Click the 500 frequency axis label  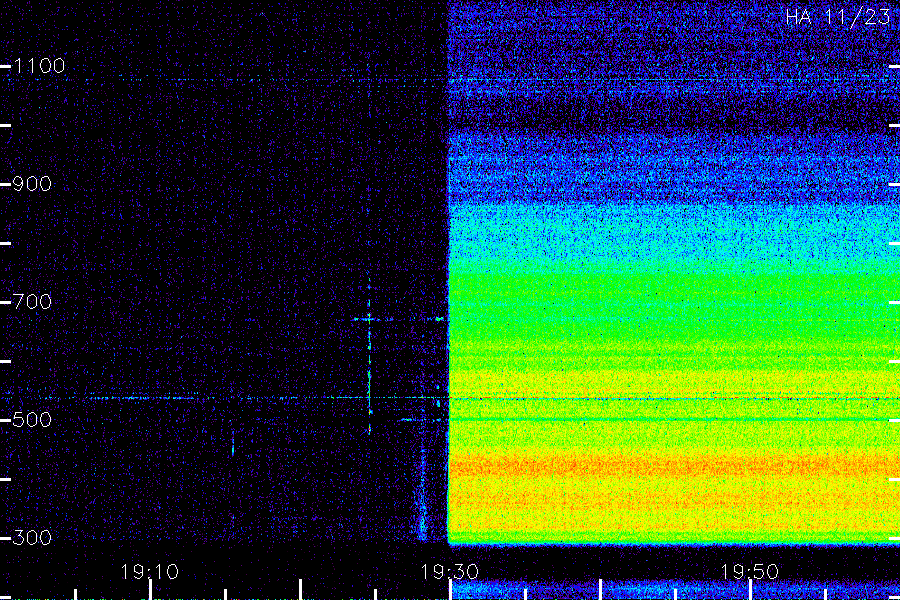[32, 420]
